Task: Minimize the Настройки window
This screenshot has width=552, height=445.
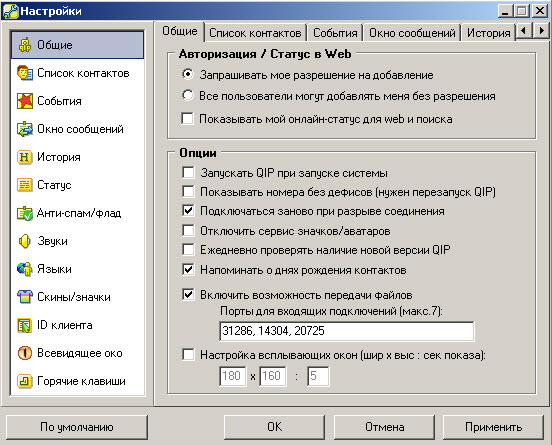Action: (x=506, y=11)
